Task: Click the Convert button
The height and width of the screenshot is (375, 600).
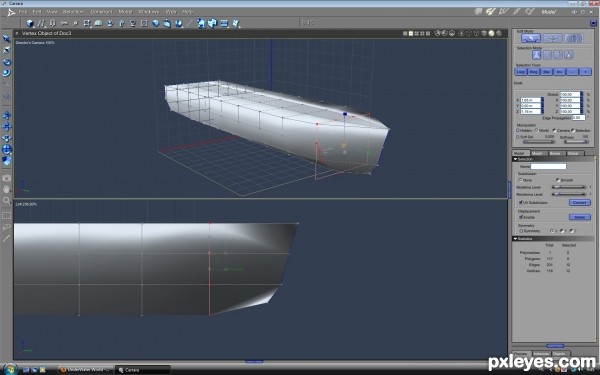Action: [x=579, y=202]
